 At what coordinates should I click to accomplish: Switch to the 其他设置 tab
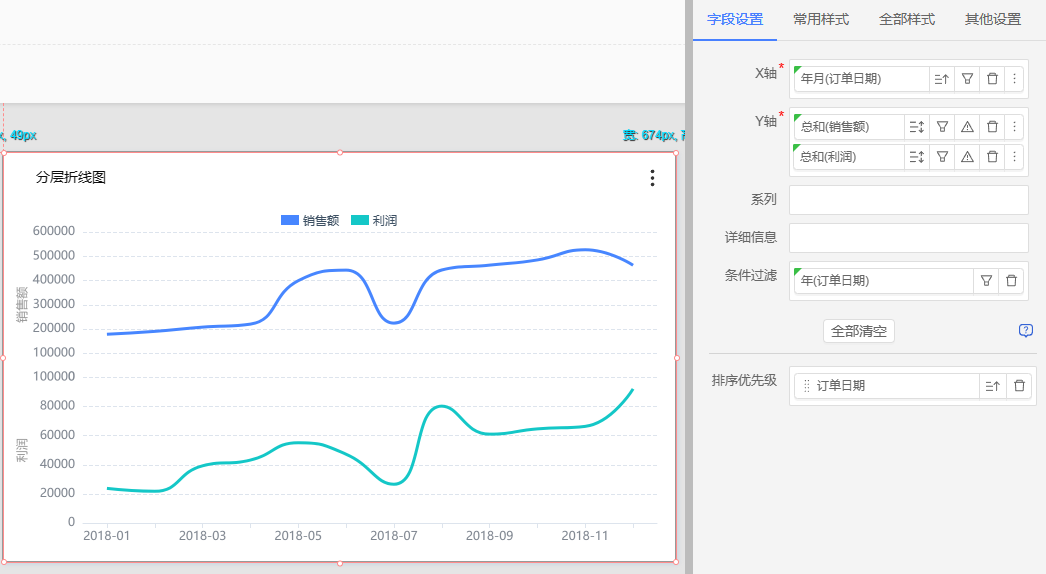(992, 19)
